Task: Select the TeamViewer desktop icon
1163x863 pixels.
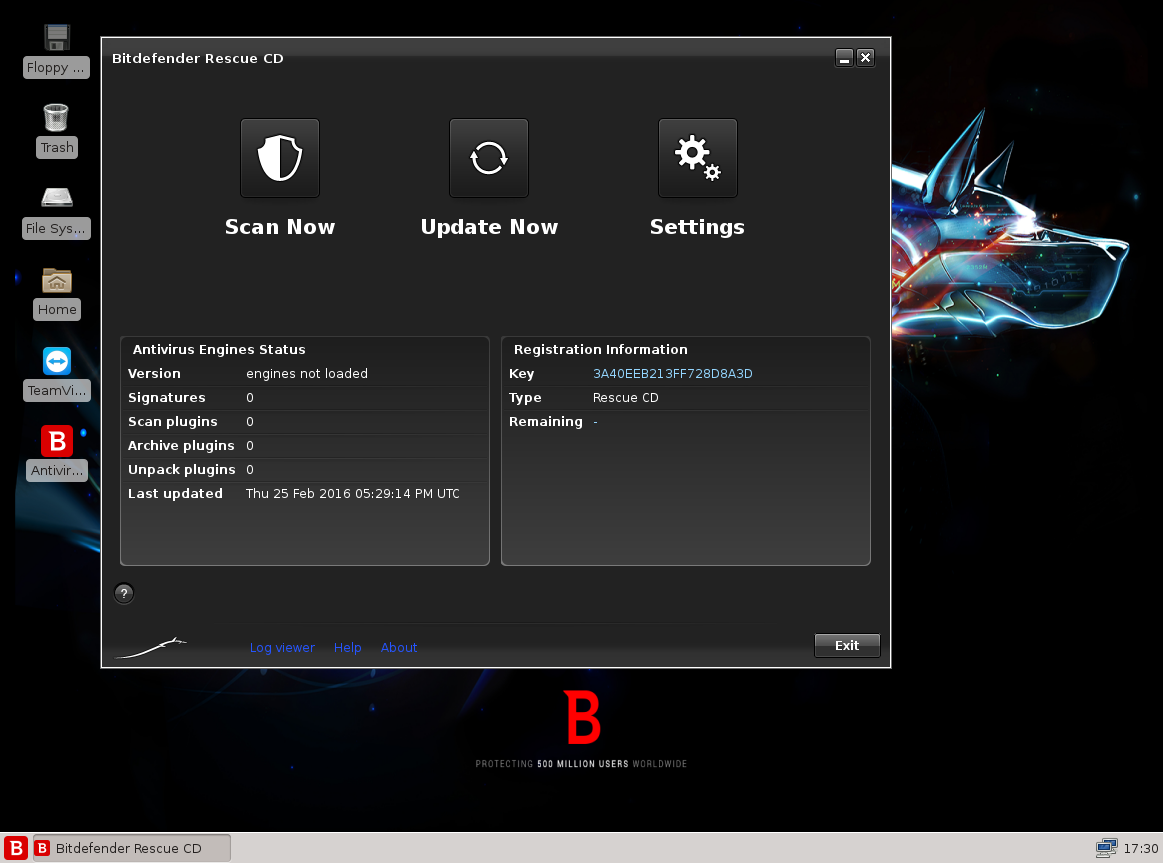Action: click(57, 361)
